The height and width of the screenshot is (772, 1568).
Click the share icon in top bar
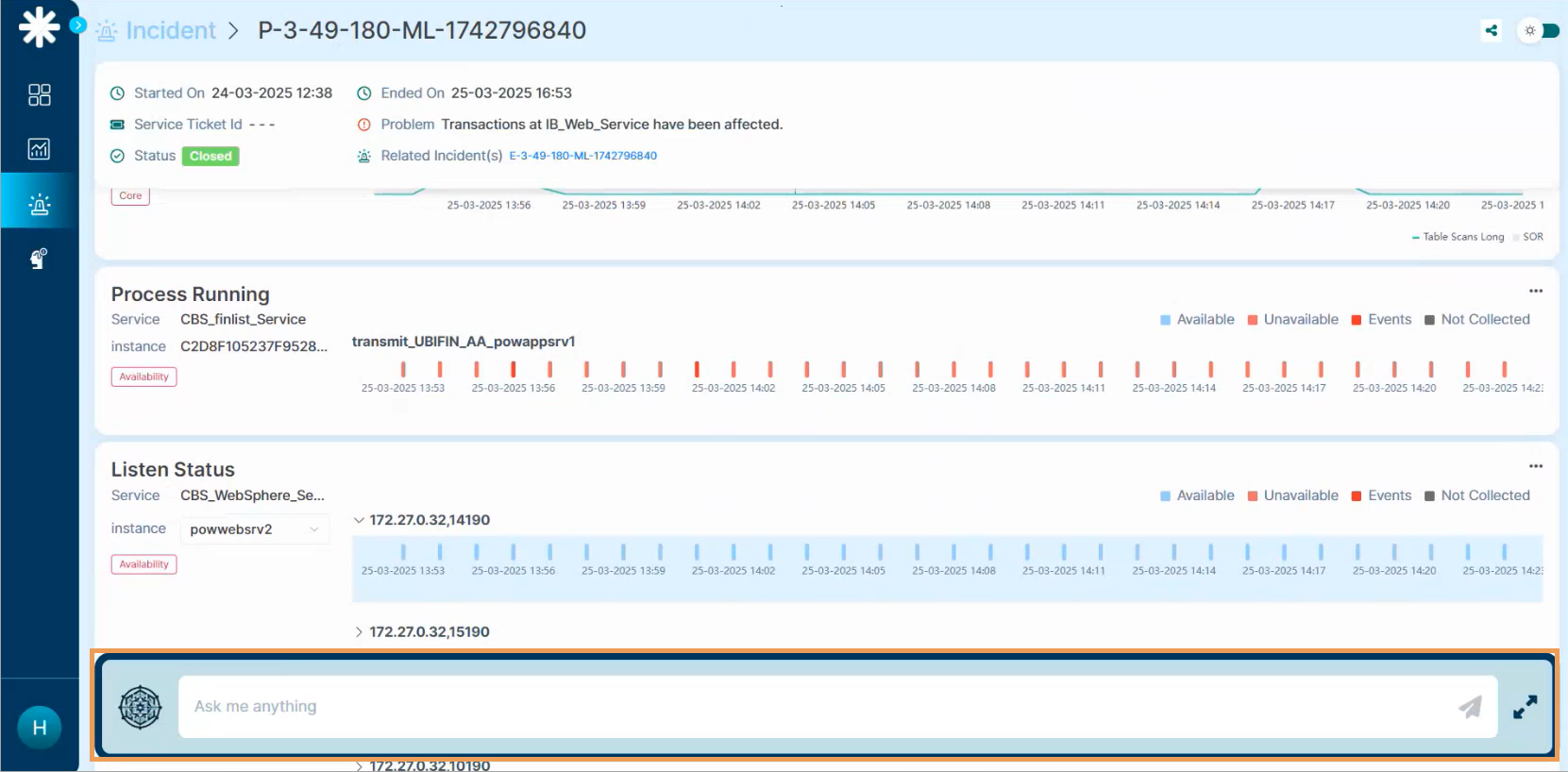[1492, 30]
